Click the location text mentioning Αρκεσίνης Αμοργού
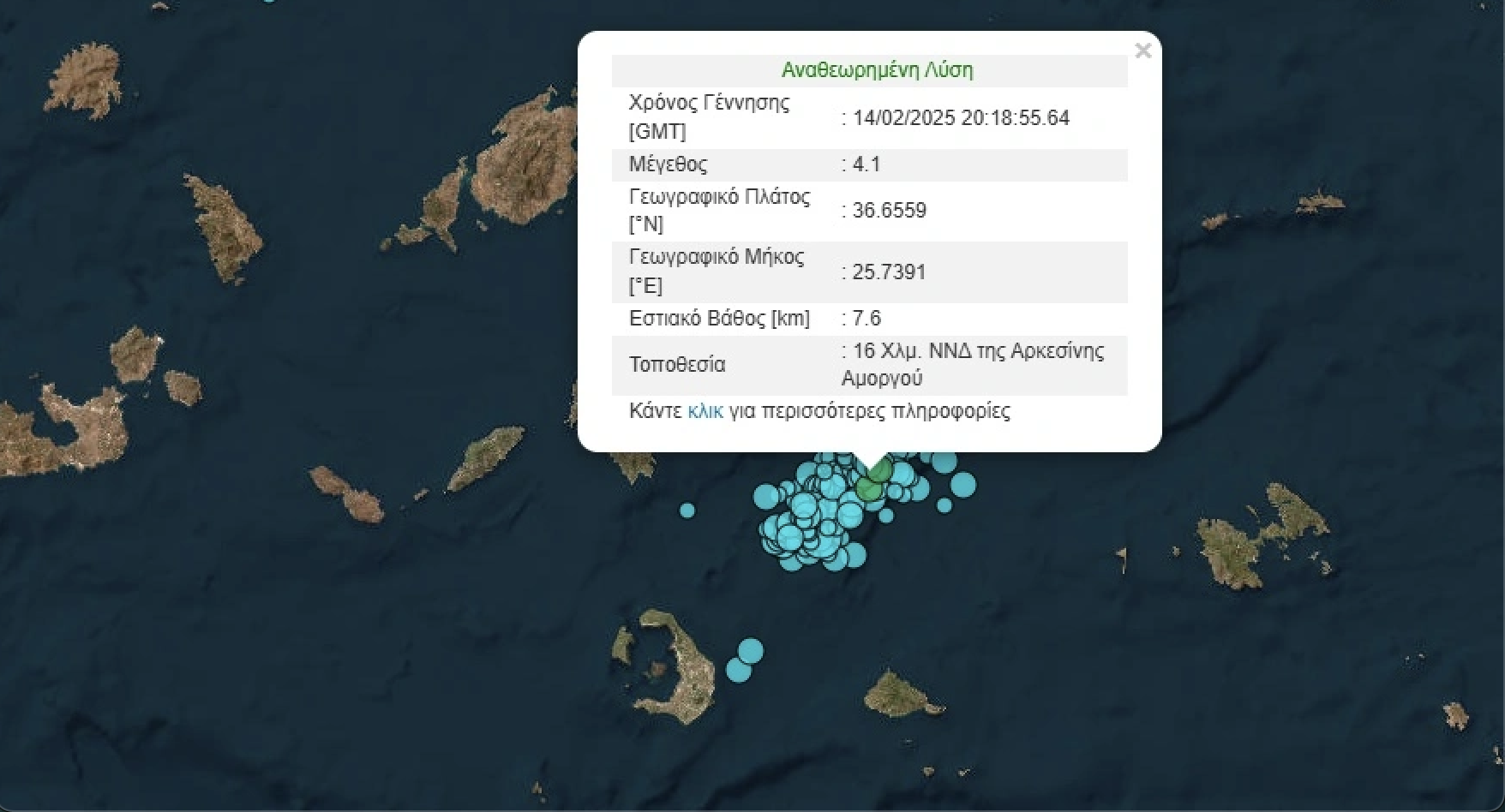The image size is (1505, 812). pos(973,365)
